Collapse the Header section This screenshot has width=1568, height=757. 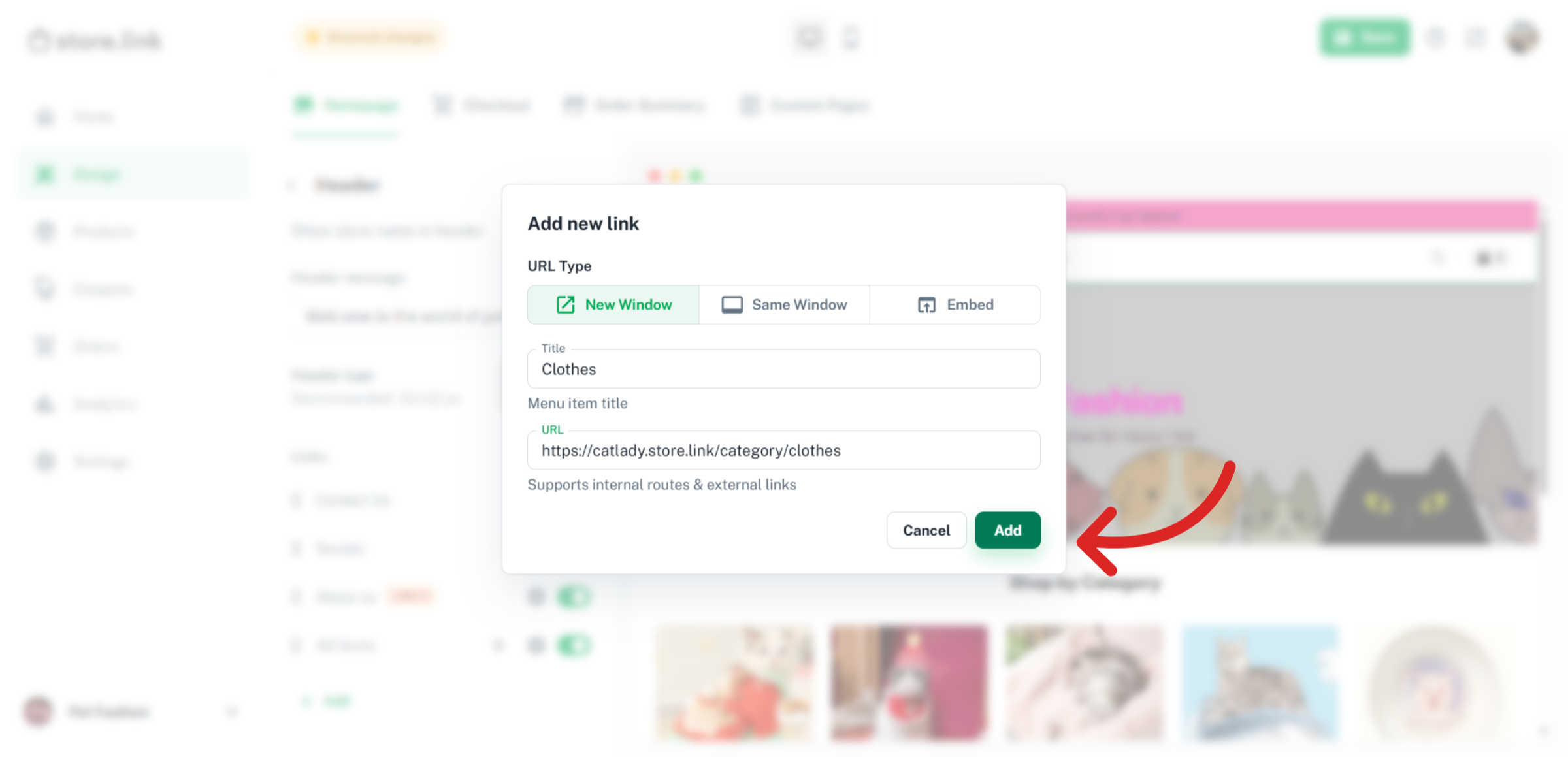tap(292, 185)
